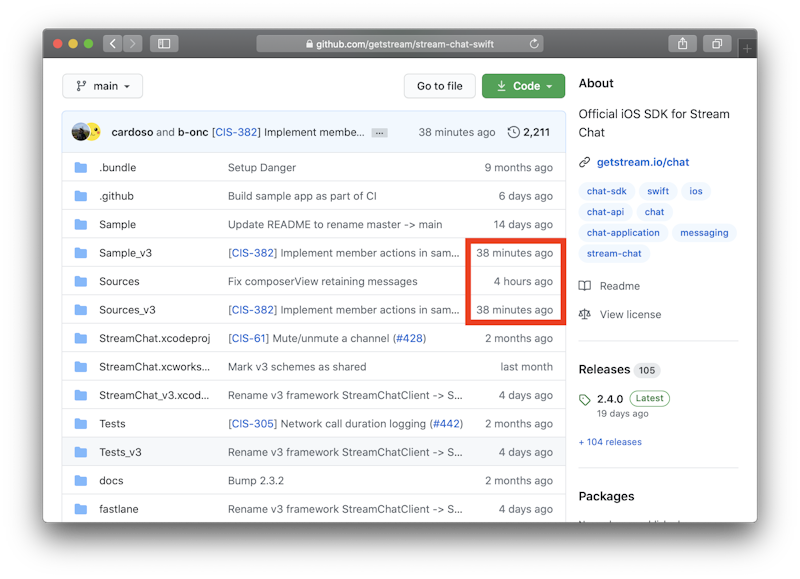Click the stream-chat topic tag
Image resolution: width=800 pixels, height=579 pixels.
tap(615, 254)
